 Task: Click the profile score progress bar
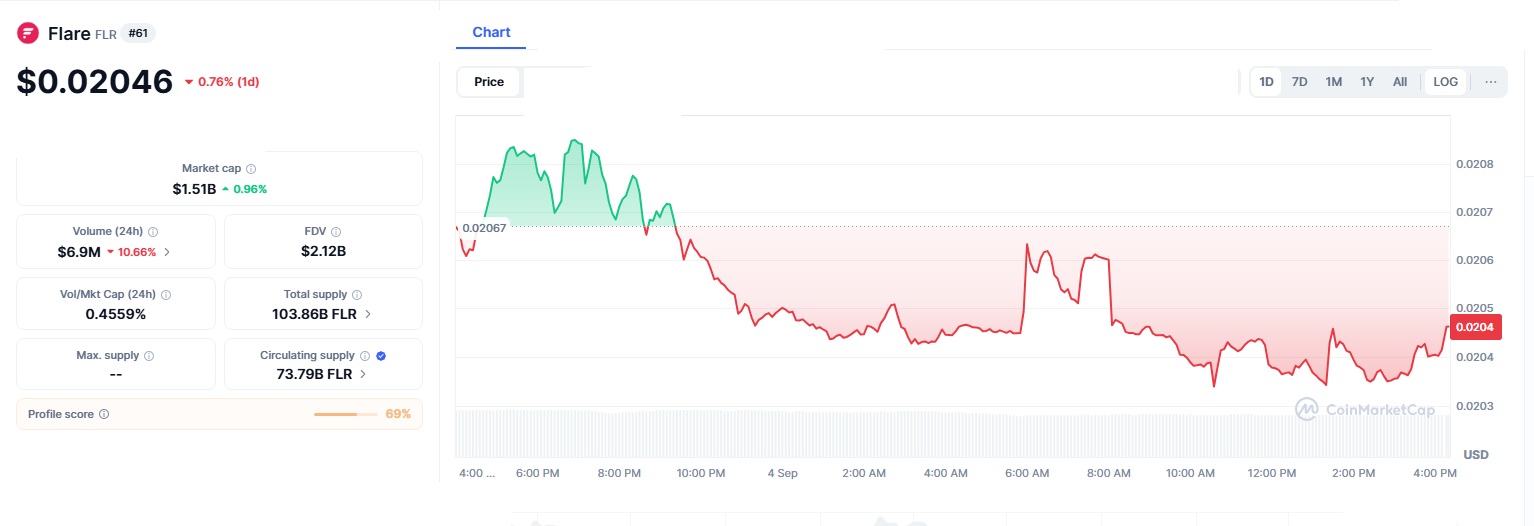(346, 414)
